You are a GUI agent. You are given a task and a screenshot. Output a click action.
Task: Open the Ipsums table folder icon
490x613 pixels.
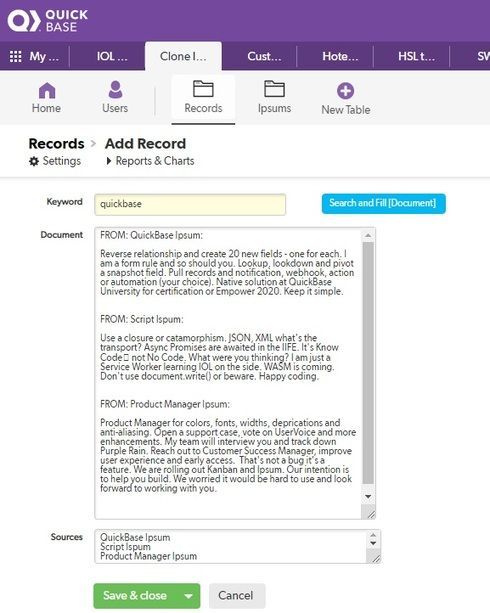pyautogui.click(x=274, y=89)
